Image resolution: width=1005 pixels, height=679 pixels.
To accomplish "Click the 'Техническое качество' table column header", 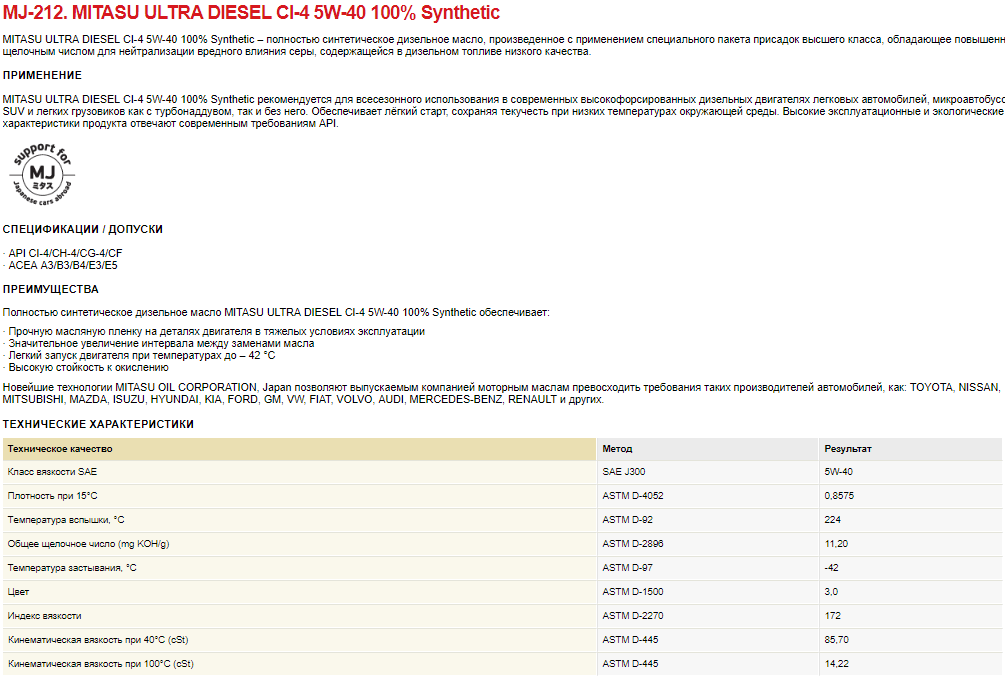I will pos(60,449).
